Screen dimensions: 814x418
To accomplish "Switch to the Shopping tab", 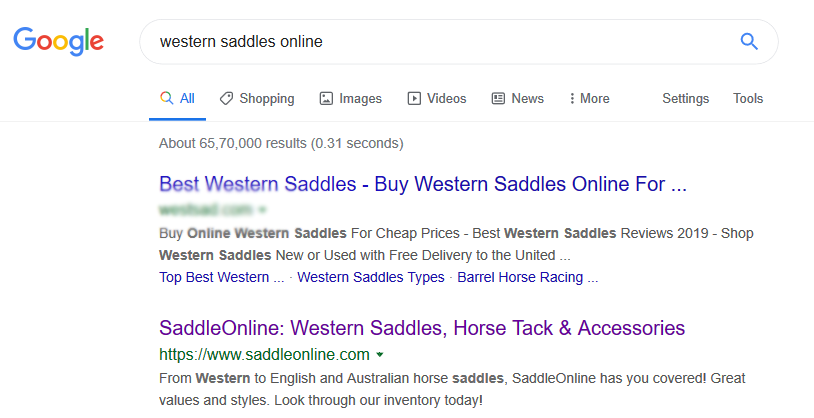I will point(257,99).
